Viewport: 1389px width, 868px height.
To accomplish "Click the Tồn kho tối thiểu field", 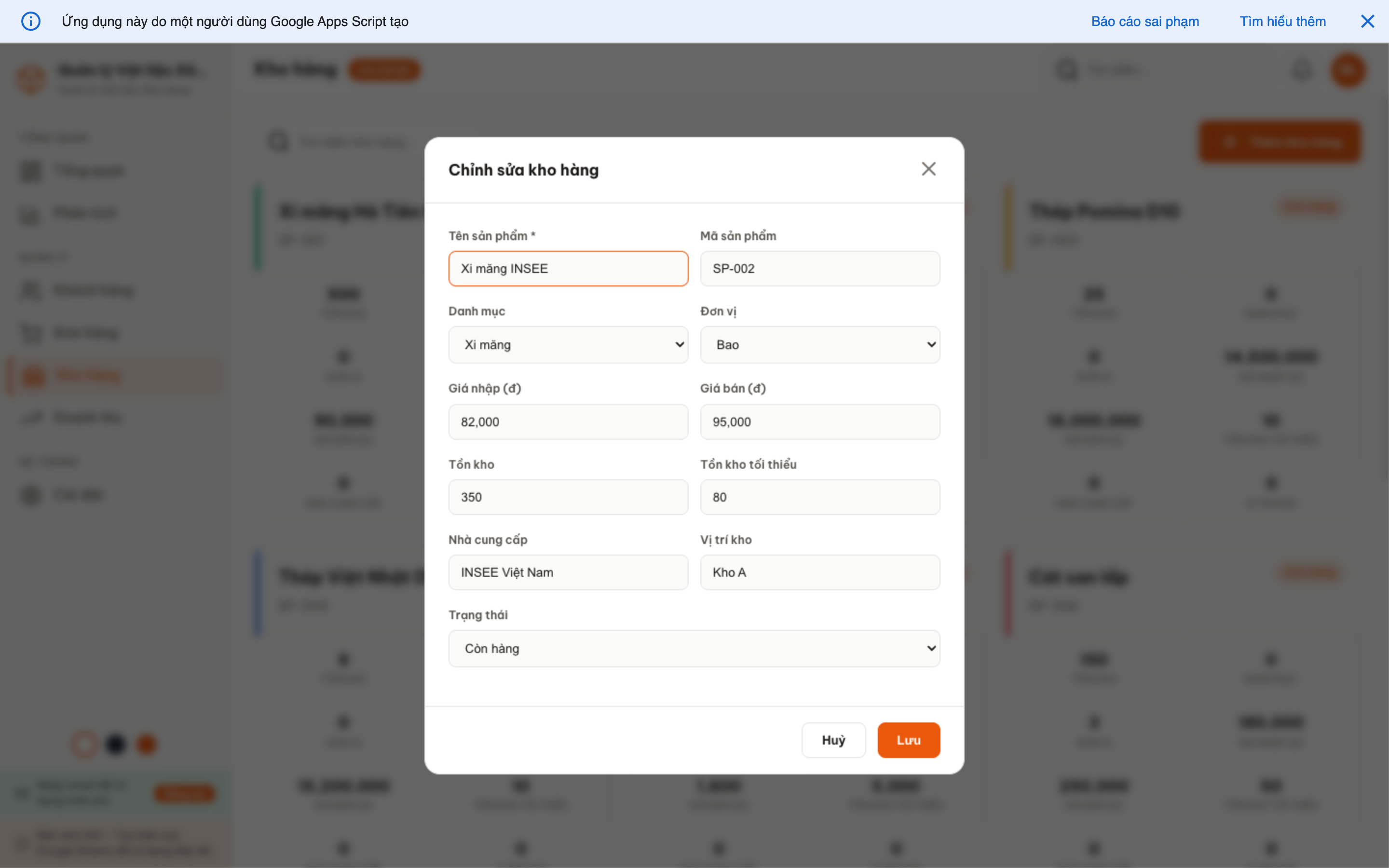I will point(819,497).
